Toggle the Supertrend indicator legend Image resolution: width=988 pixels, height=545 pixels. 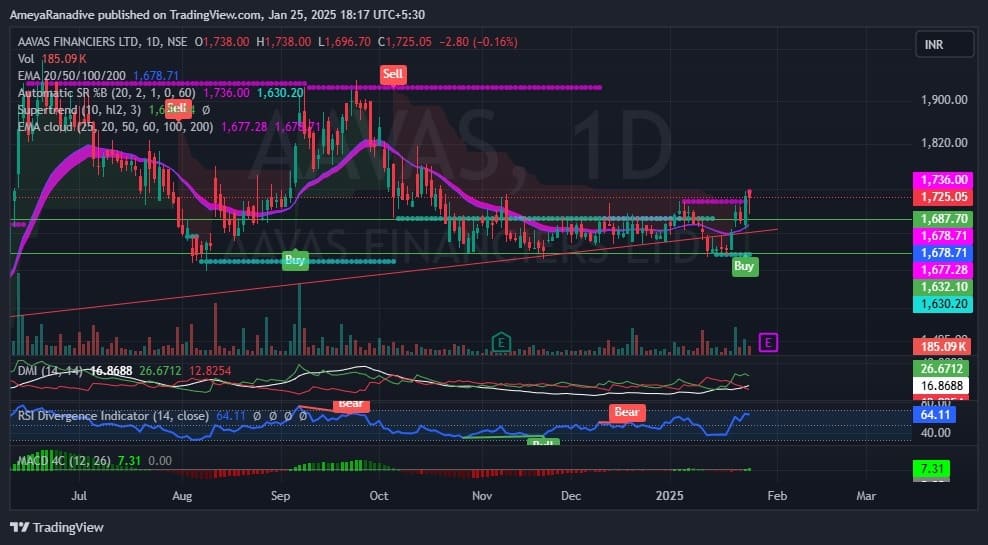point(58,109)
